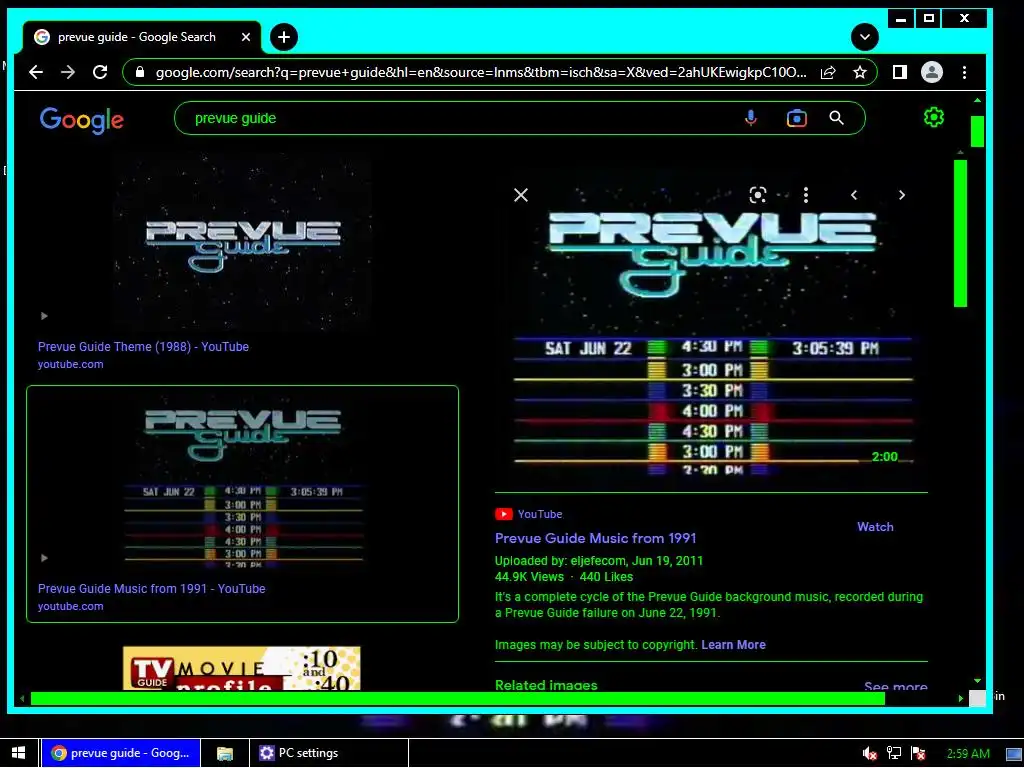The width and height of the screenshot is (1024, 768).
Task: Open Chrome's three-dot menu
Action: 965,72
